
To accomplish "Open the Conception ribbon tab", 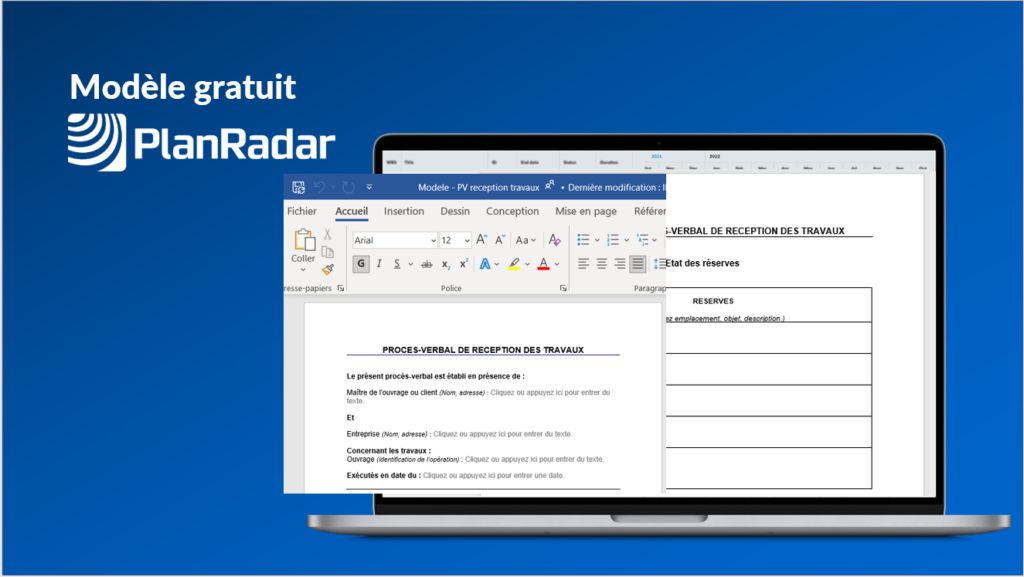I will pyautogui.click(x=512, y=211).
